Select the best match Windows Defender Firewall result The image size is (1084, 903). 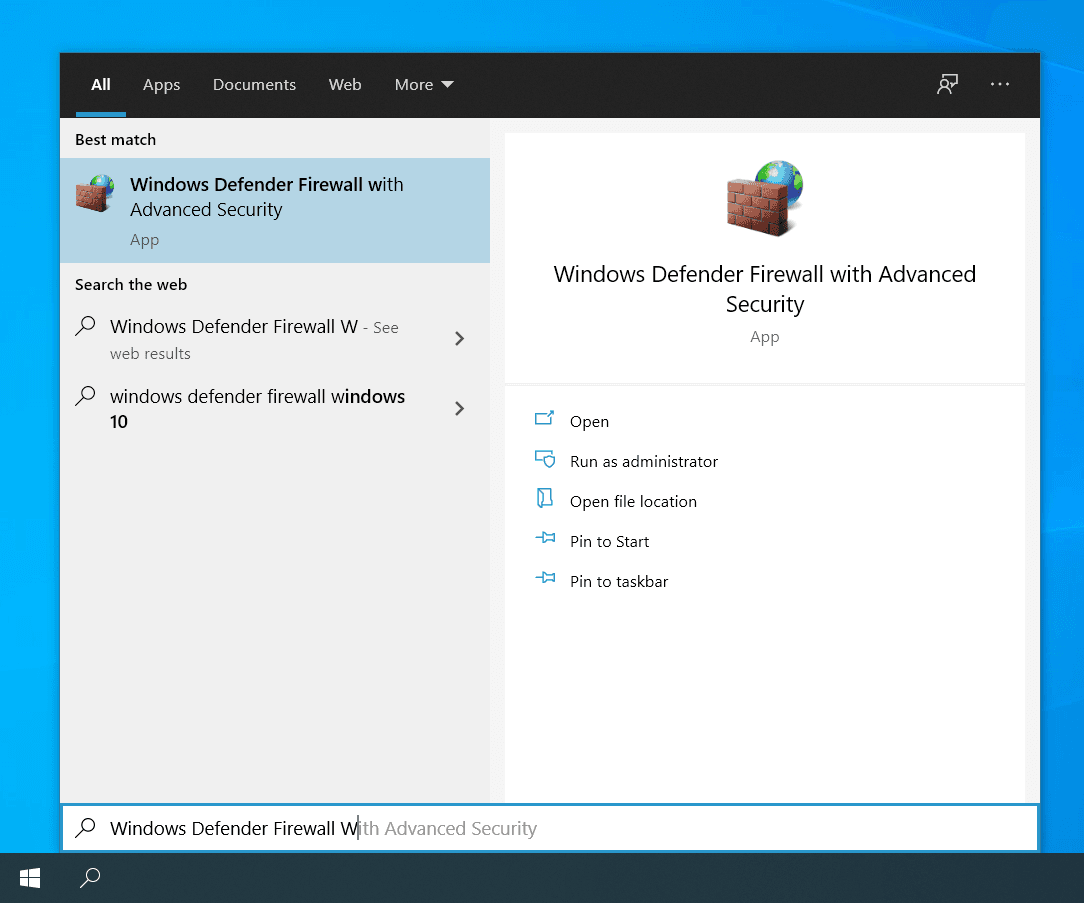(274, 210)
